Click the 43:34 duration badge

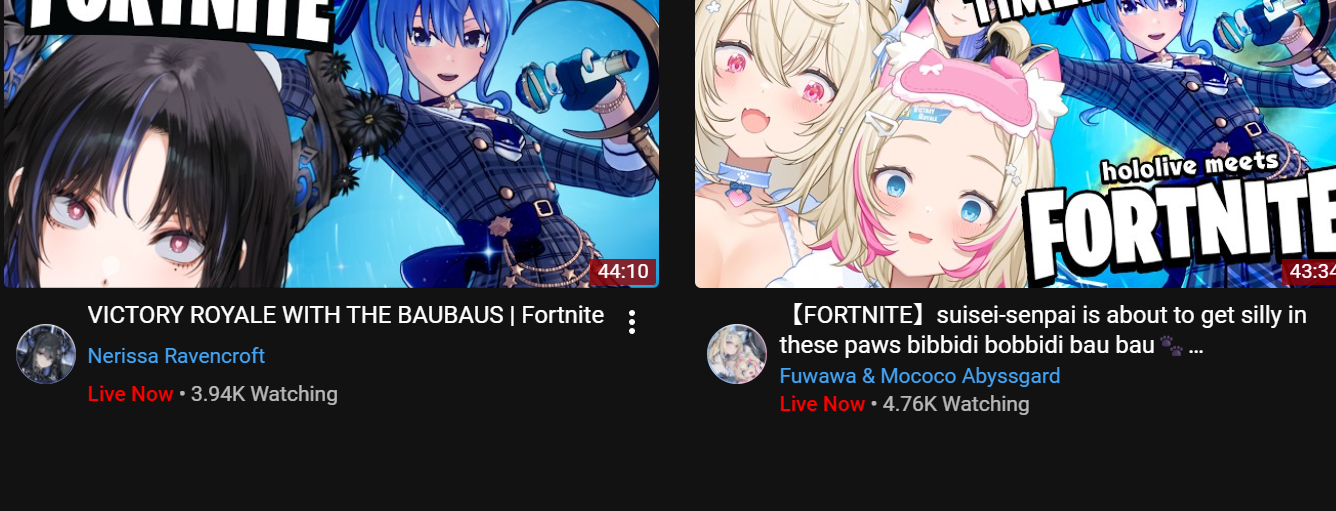click(x=1309, y=272)
